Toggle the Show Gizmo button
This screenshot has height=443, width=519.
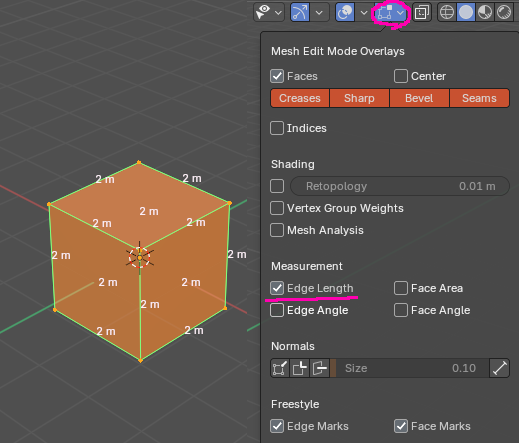(x=300, y=13)
